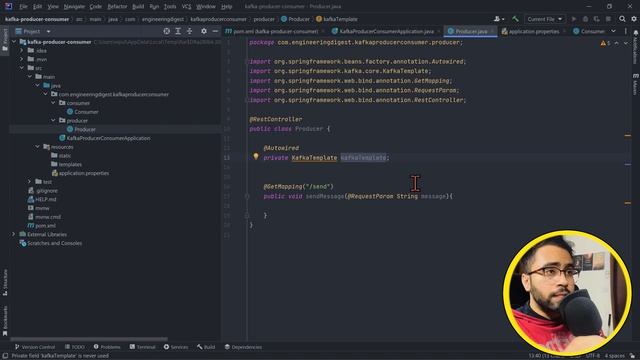The height and width of the screenshot is (360, 640).
Task: Open IDE settings gear in top toolbar
Action: tap(634, 19)
